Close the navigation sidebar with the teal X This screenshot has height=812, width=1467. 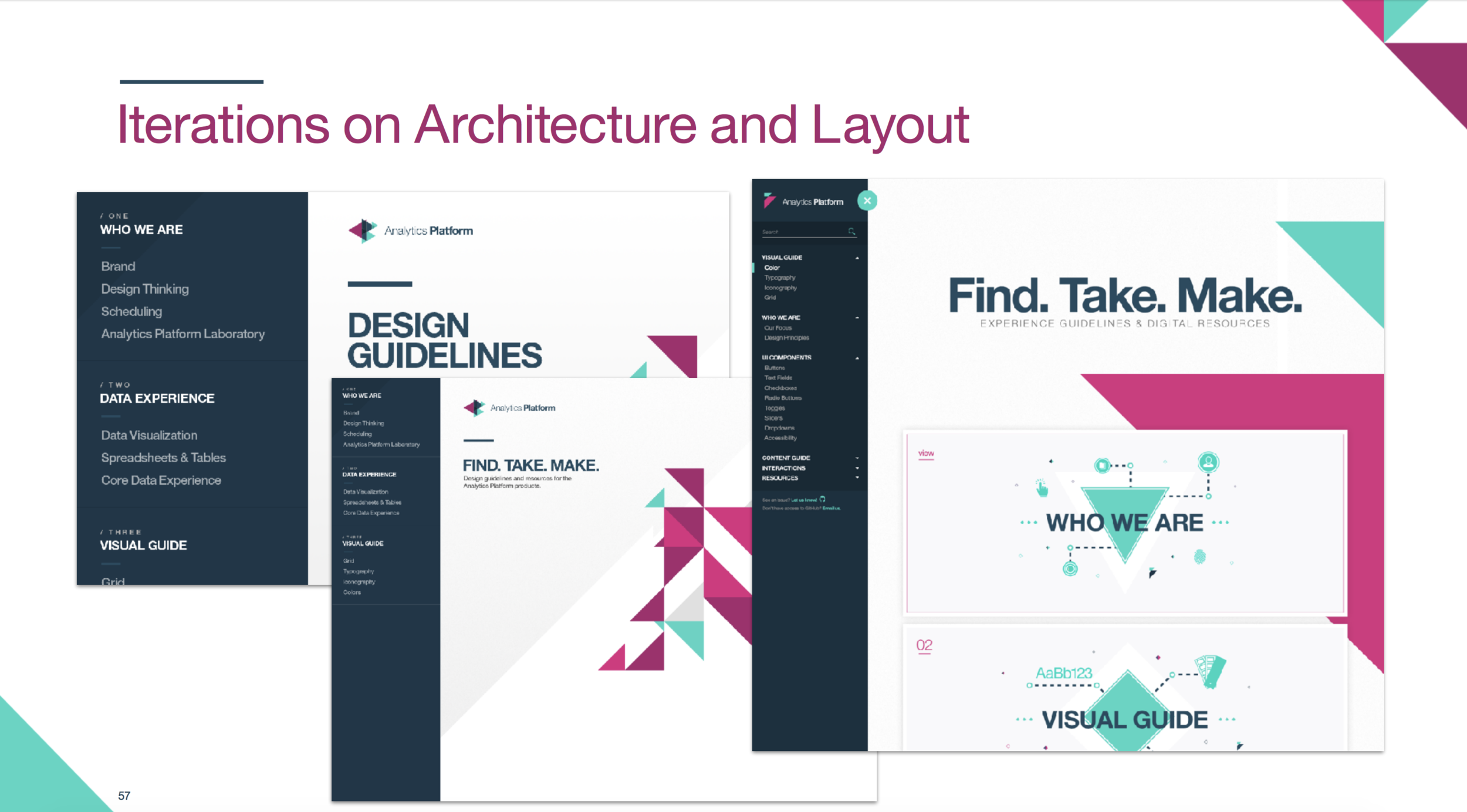[868, 201]
